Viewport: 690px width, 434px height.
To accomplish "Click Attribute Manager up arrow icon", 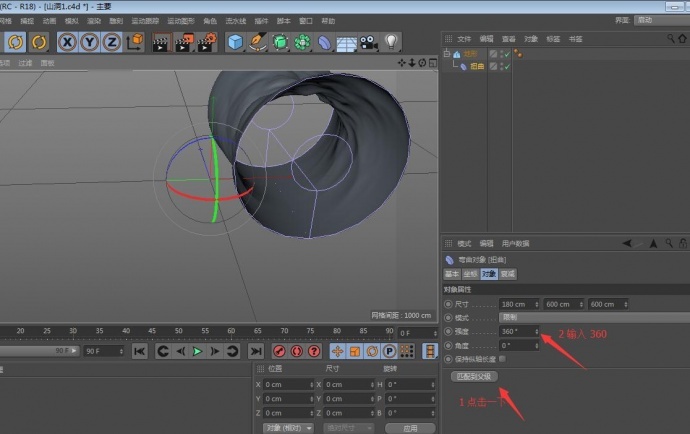I will (x=653, y=243).
